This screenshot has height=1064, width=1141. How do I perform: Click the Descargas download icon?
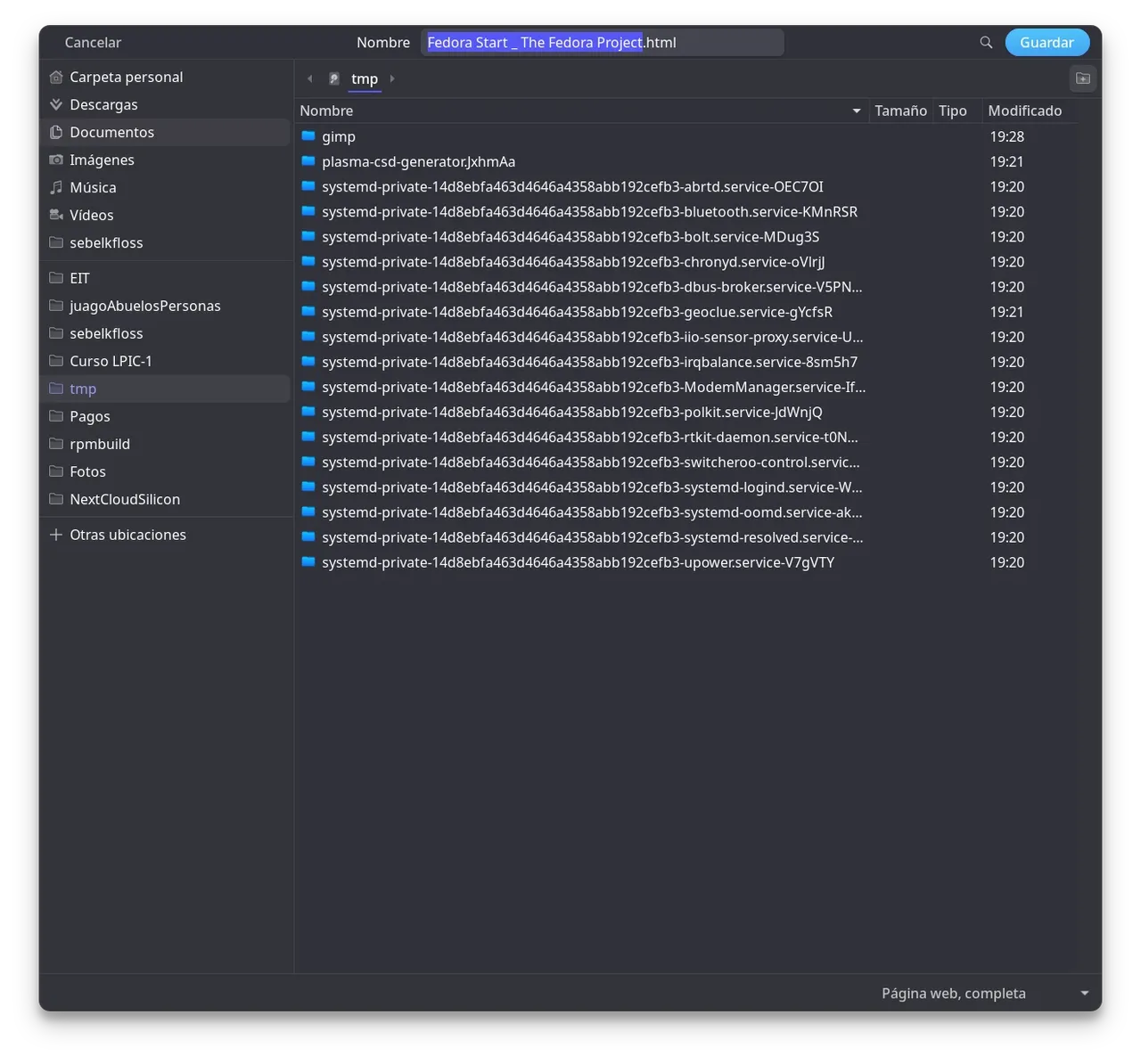coord(56,104)
